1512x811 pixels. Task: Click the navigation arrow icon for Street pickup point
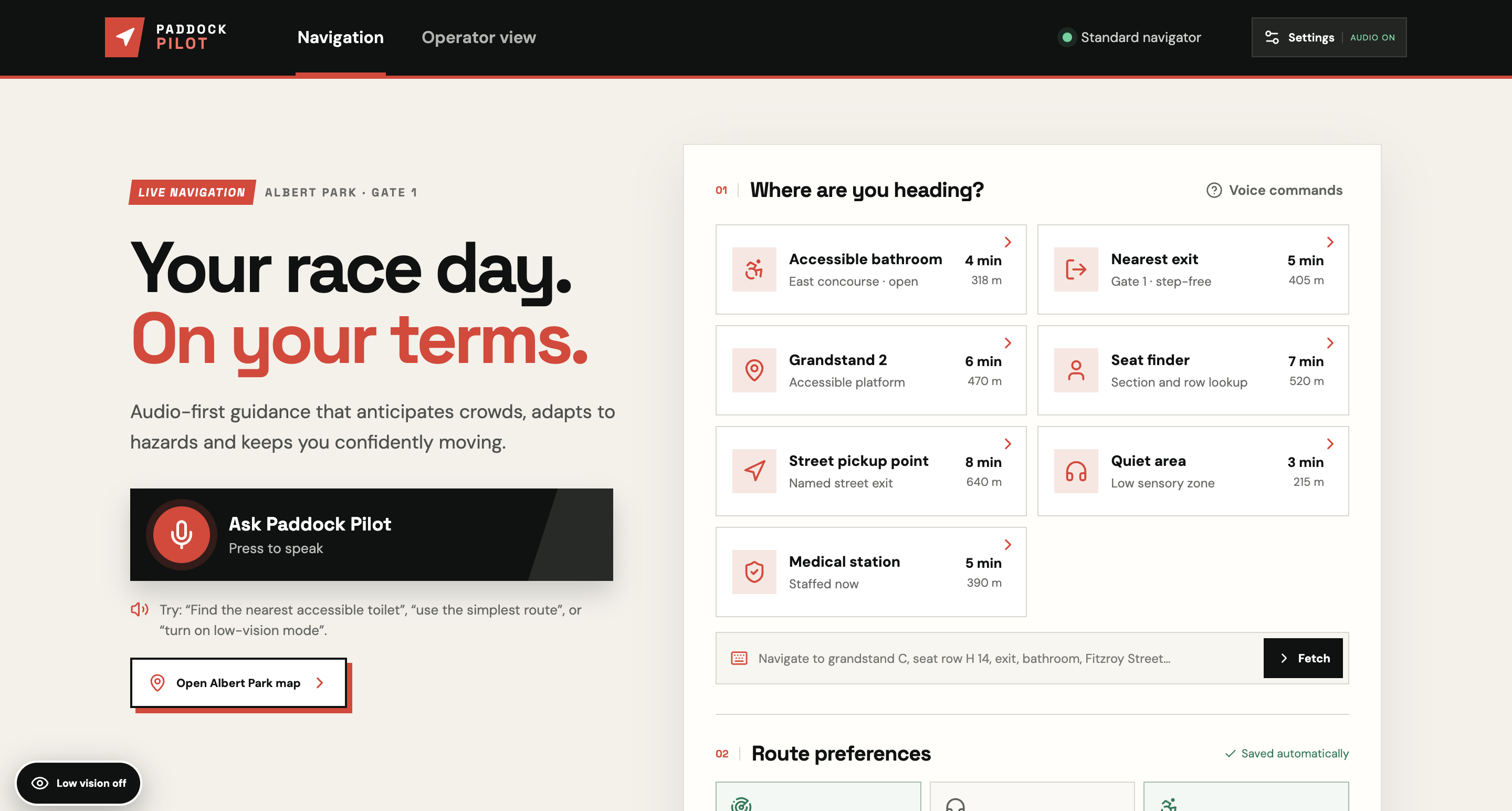pyautogui.click(x=754, y=471)
